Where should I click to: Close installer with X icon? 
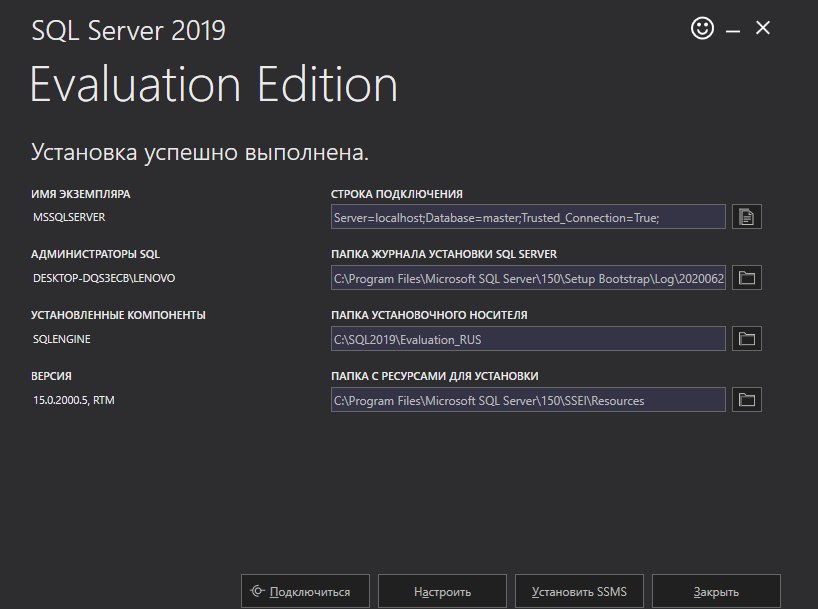pyautogui.click(x=763, y=28)
